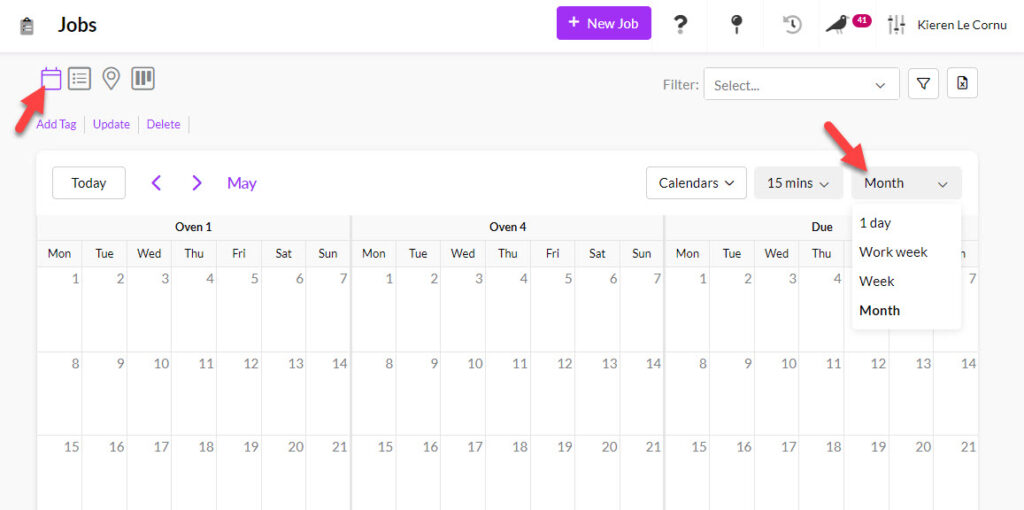Expand the Filter Select dropdown
This screenshot has height=510, width=1024.
coord(800,85)
